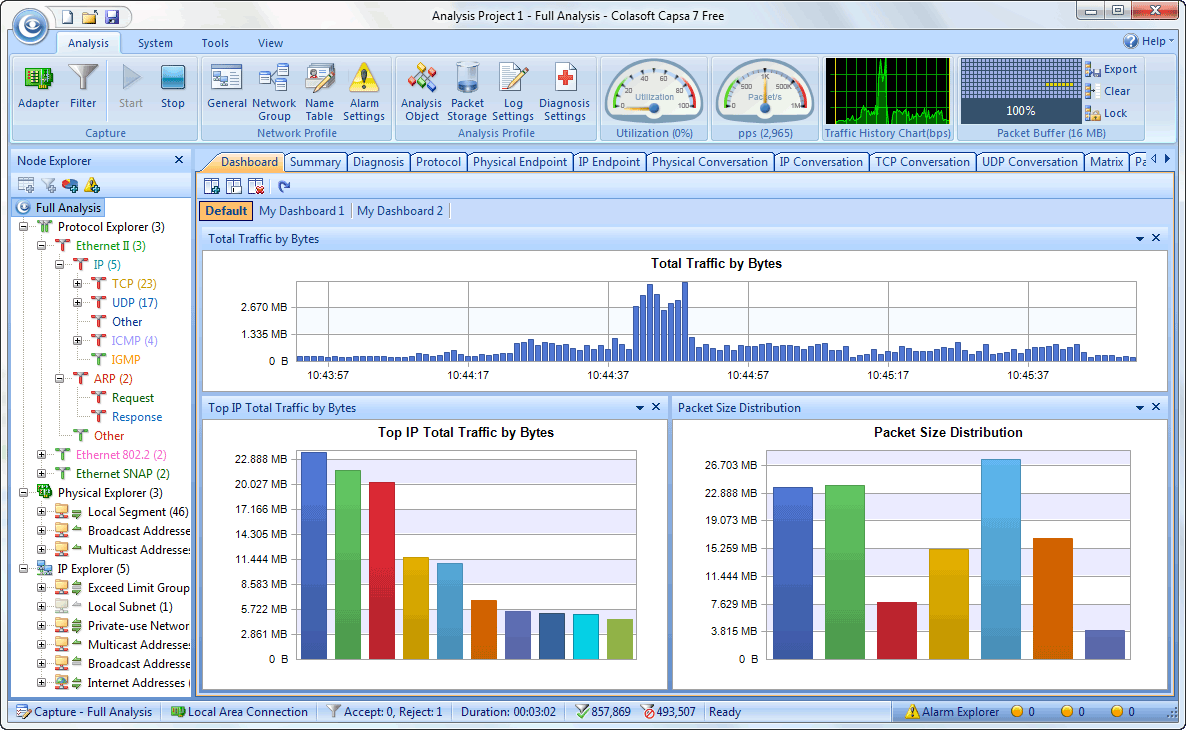The image size is (1186, 730).
Task: Open Top IP Total Traffic panel menu
Action: (x=640, y=408)
